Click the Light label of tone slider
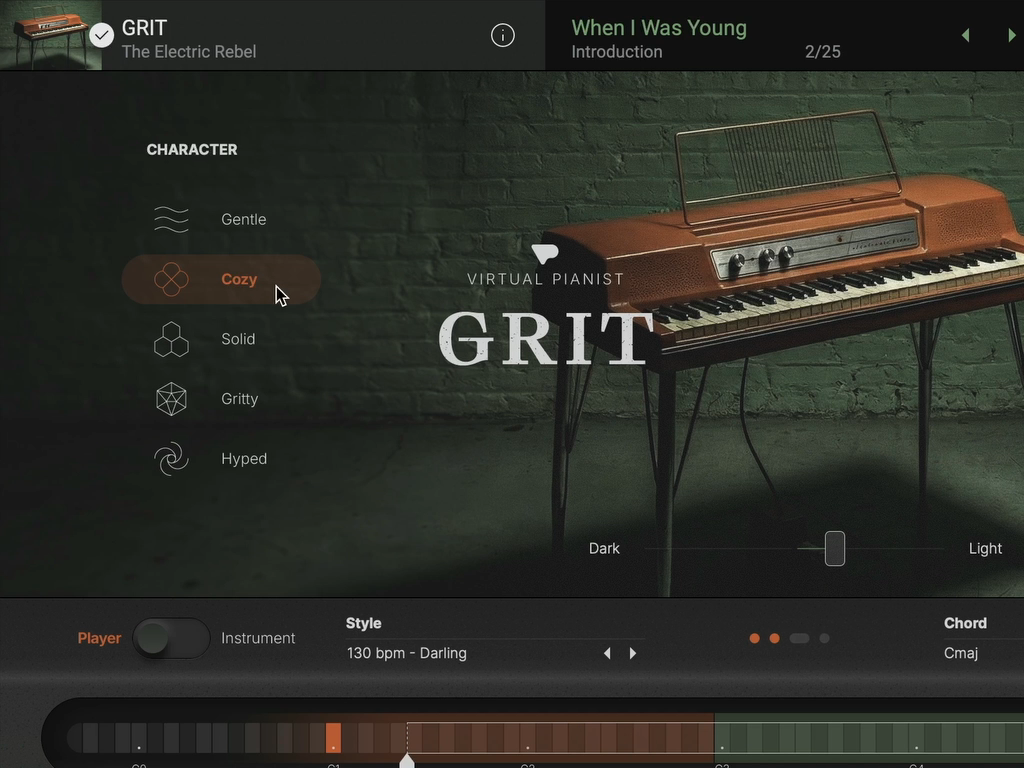Screen dimensions: 1024x768 click(985, 549)
